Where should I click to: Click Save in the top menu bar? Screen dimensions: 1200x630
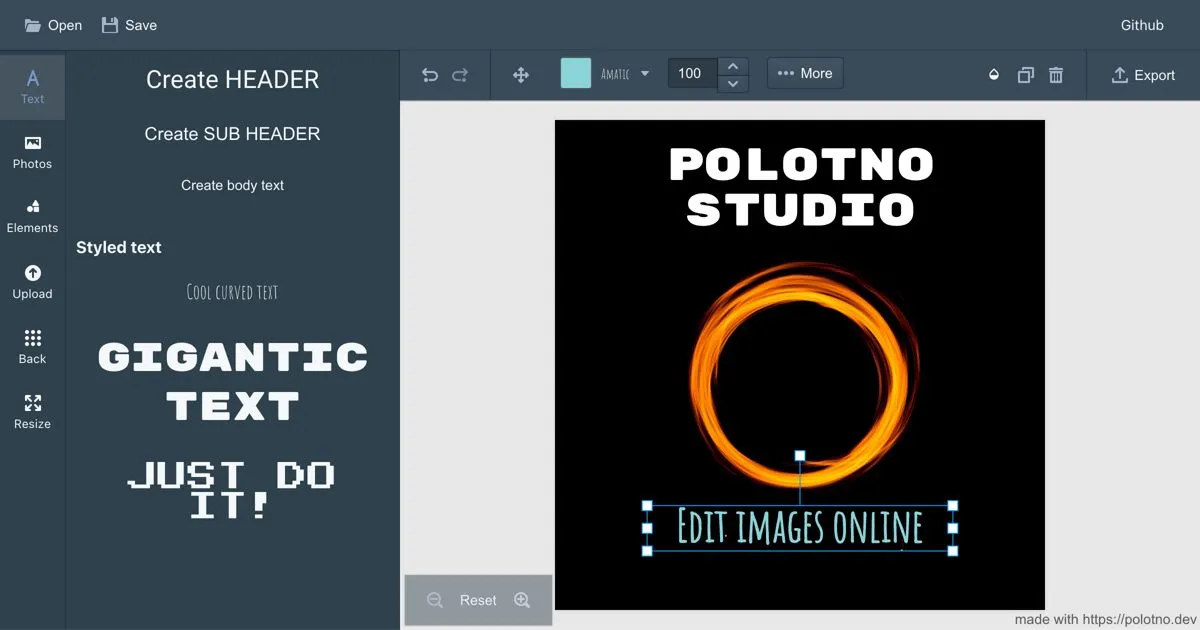click(x=128, y=25)
